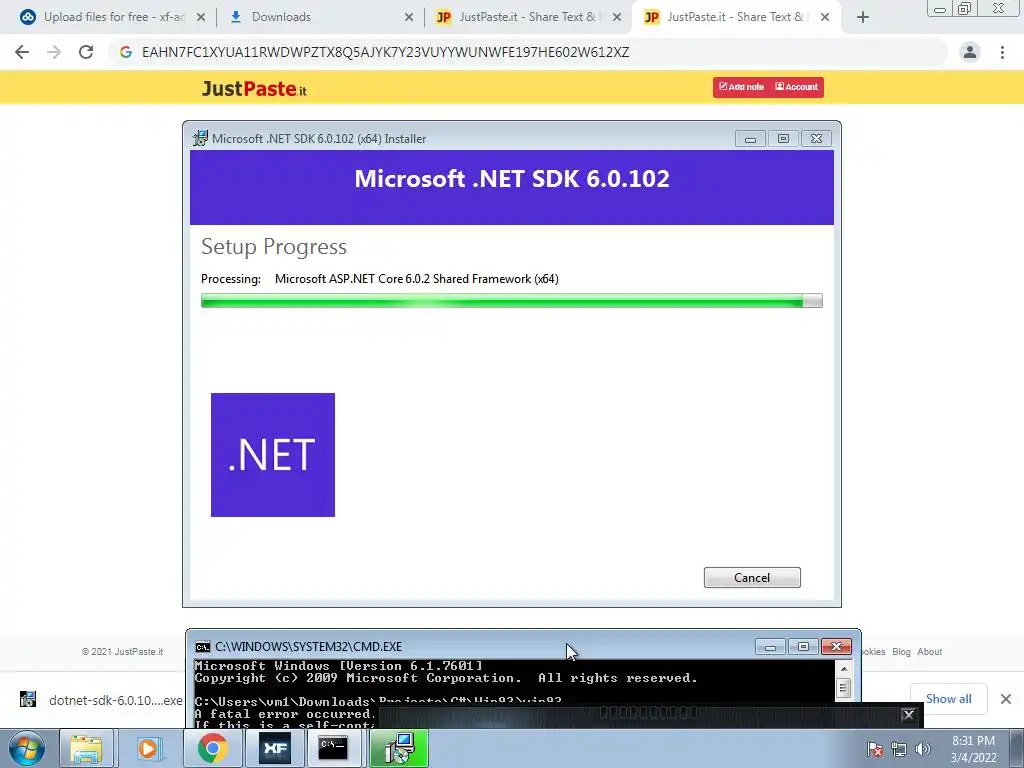Open the XF application on the taskbar
1024x768 pixels.
coord(274,748)
